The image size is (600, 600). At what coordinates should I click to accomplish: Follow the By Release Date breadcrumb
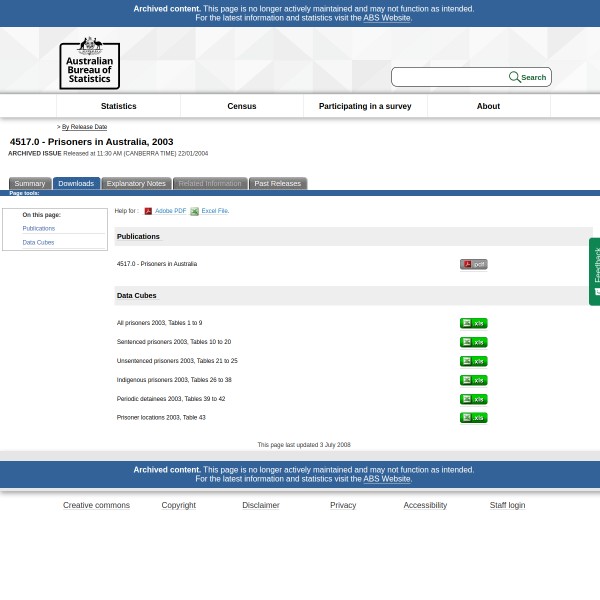pos(84,127)
